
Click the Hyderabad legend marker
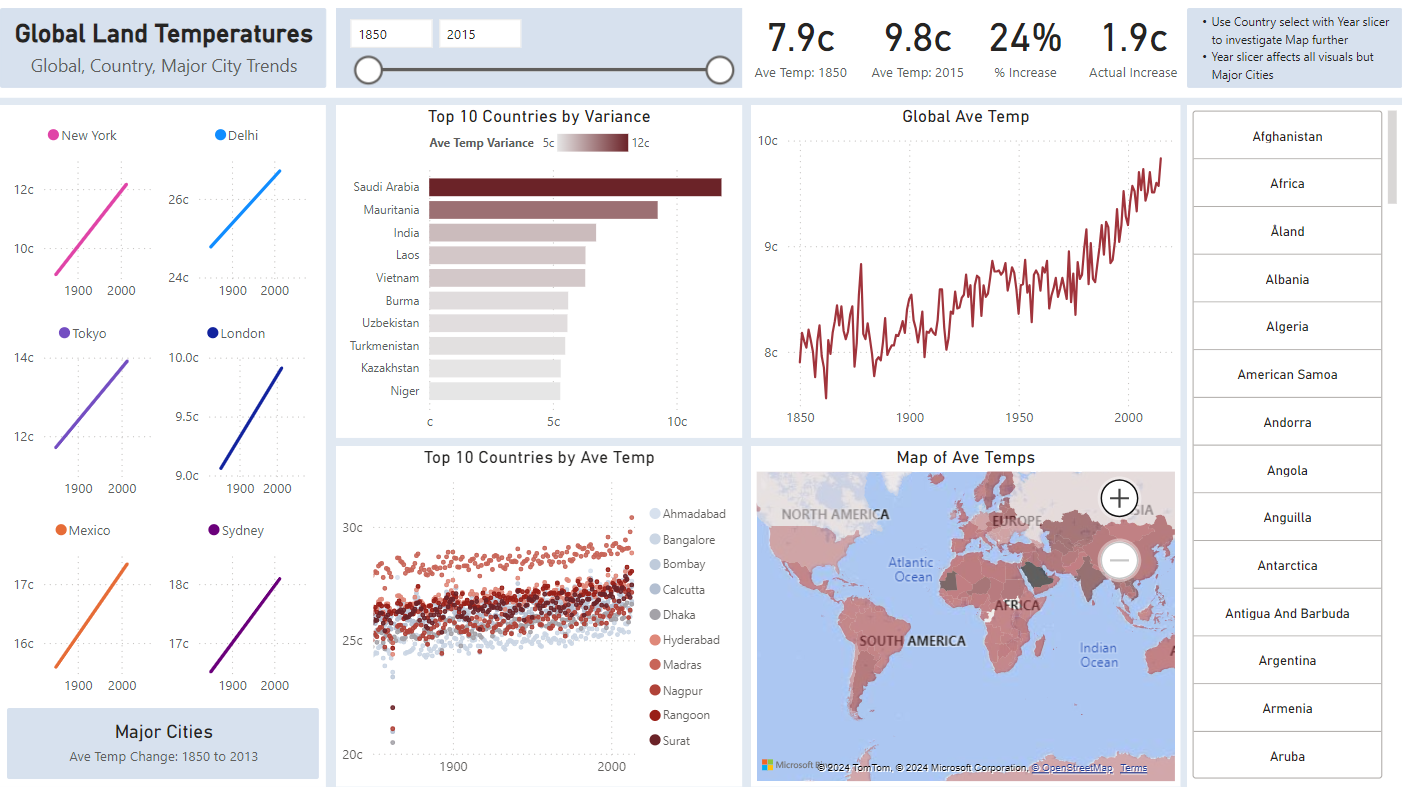pos(655,640)
